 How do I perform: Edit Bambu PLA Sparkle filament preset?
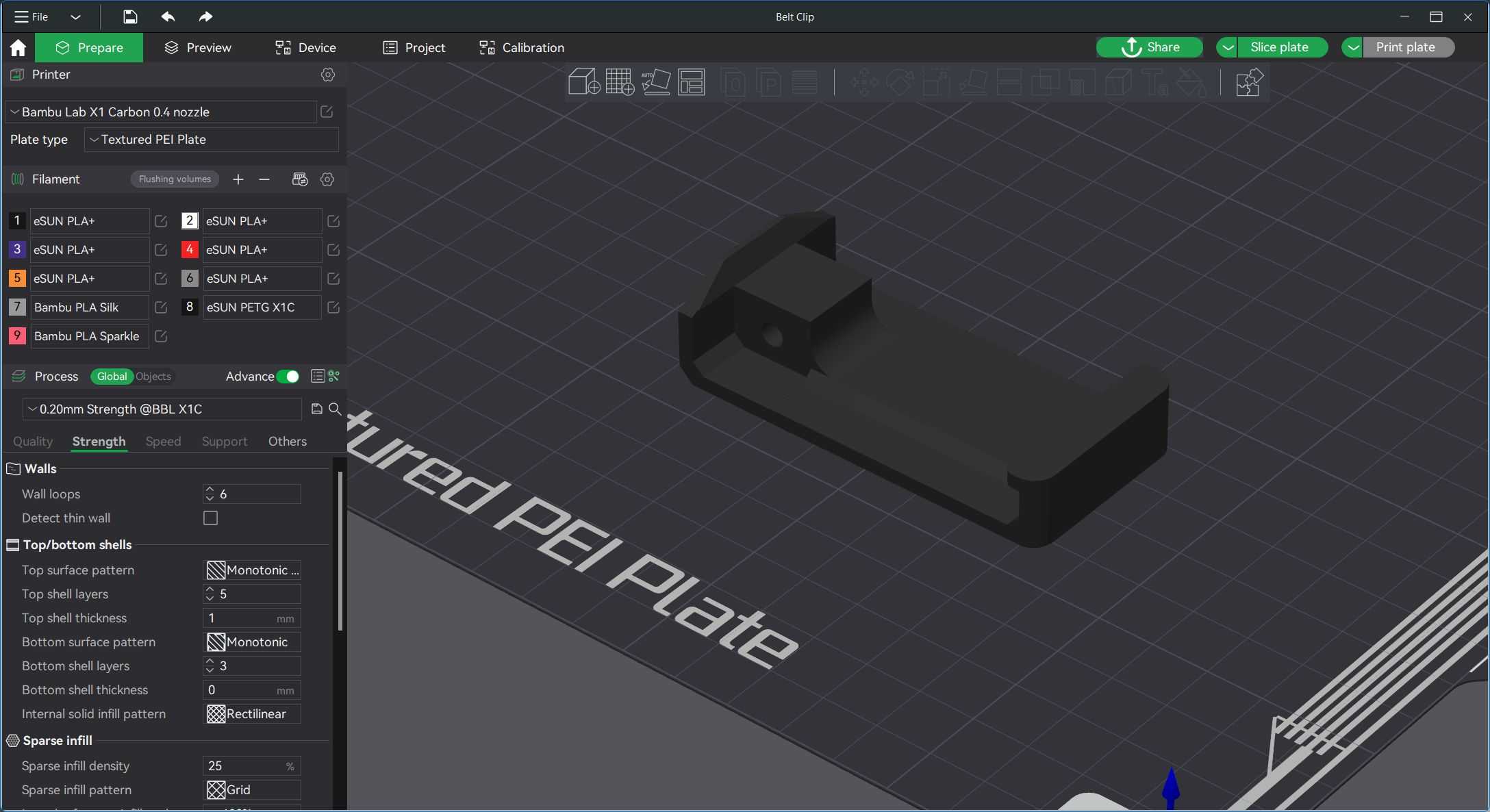pos(161,336)
